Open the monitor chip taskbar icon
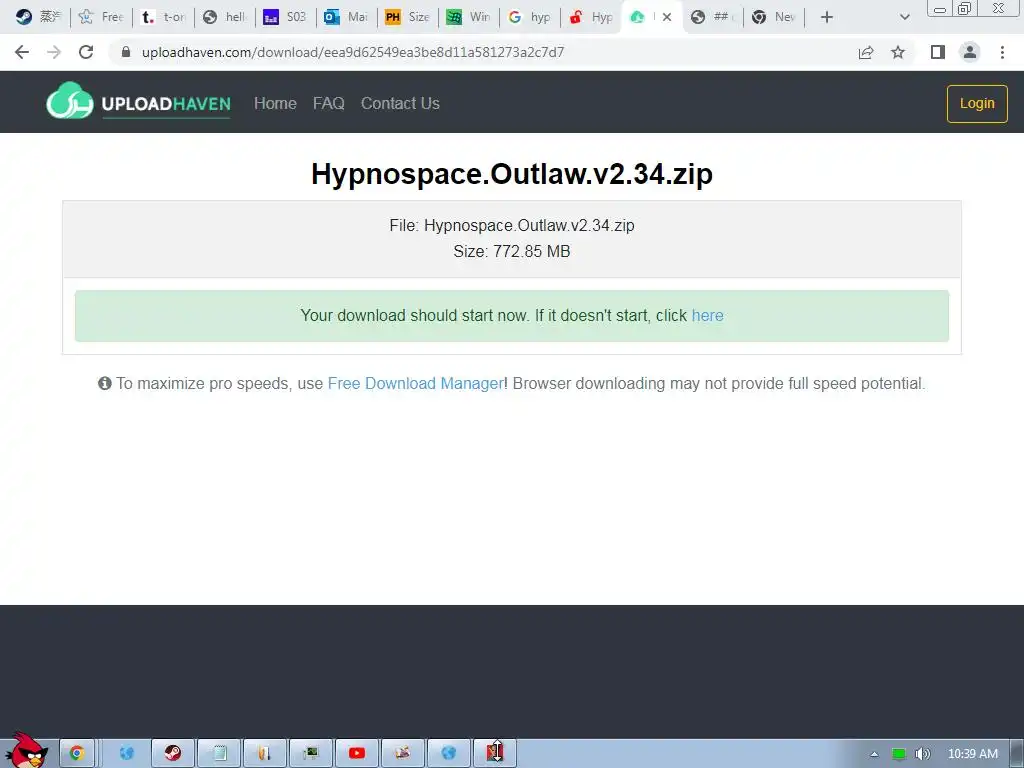 pos(311,753)
